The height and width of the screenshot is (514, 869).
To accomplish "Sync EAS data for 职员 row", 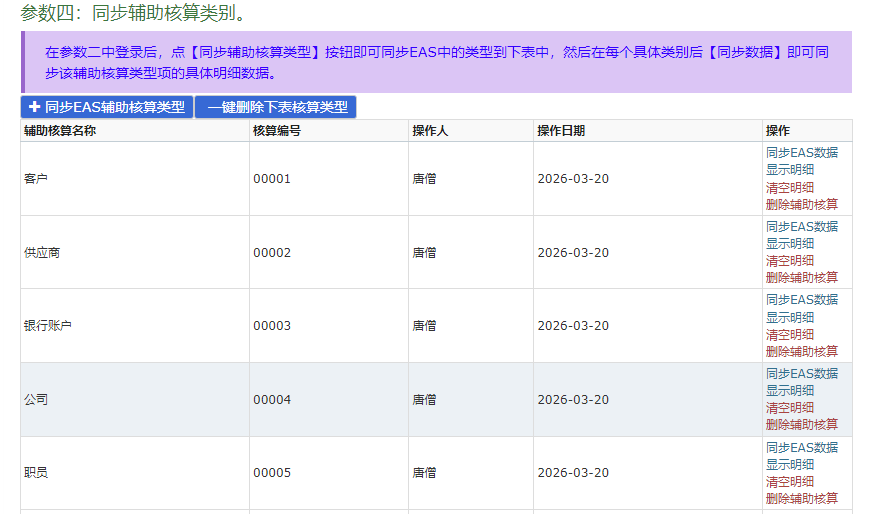I will pos(801,448).
